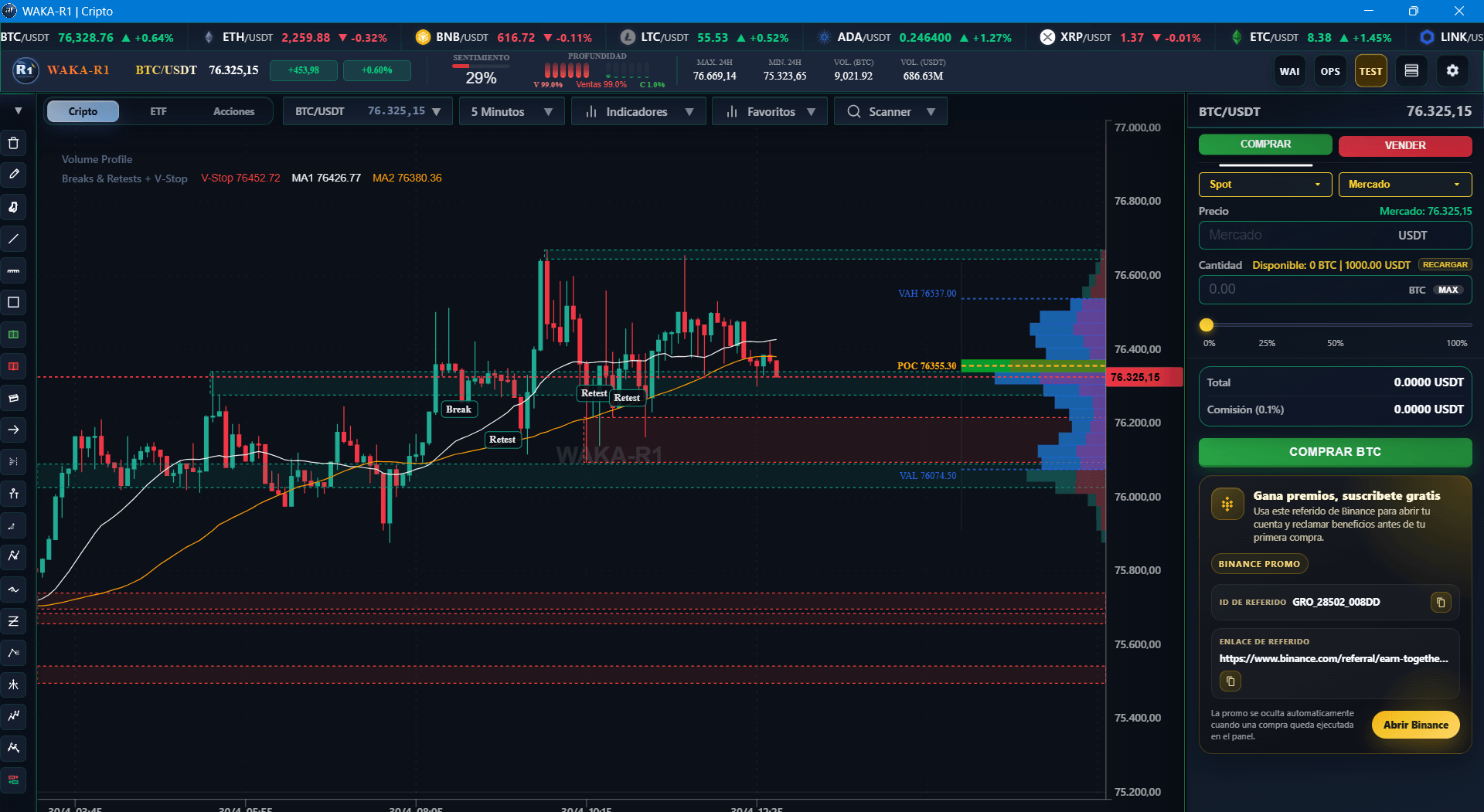Click the COMPRAR BTC button
The width and height of the screenshot is (1484, 812).
coord(1335,452)
